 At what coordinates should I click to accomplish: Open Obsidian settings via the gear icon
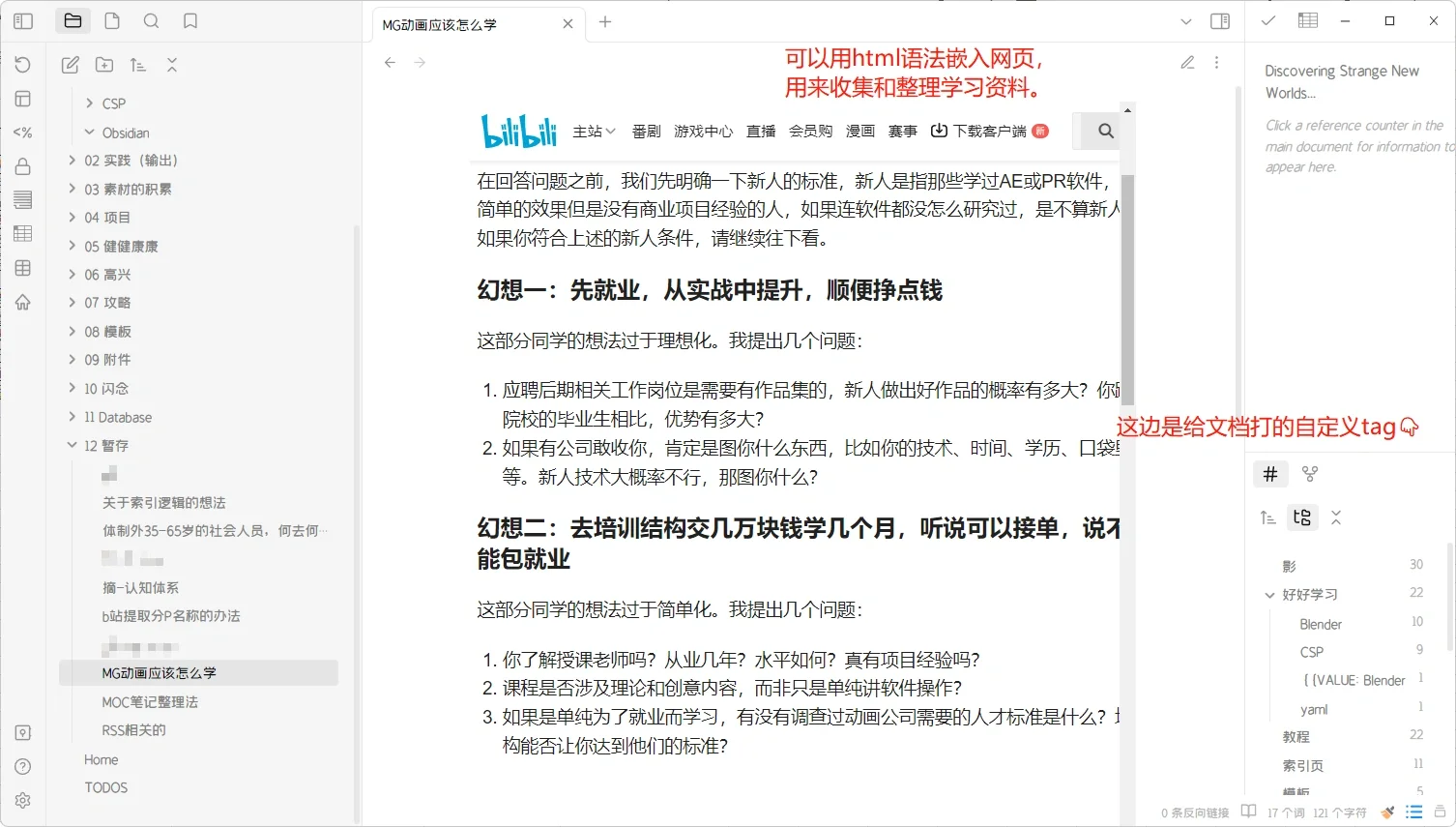[22, 800]
